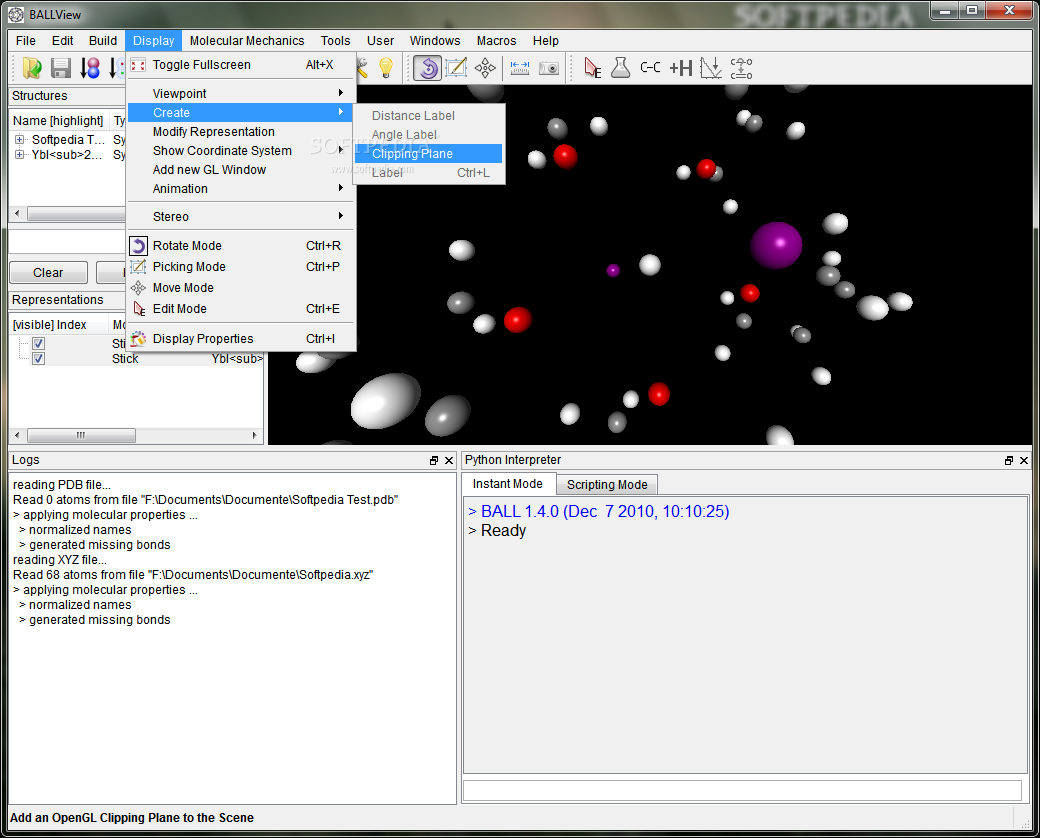
Task: Choose Distance Label in the submenu
Action: coord(428,116)
